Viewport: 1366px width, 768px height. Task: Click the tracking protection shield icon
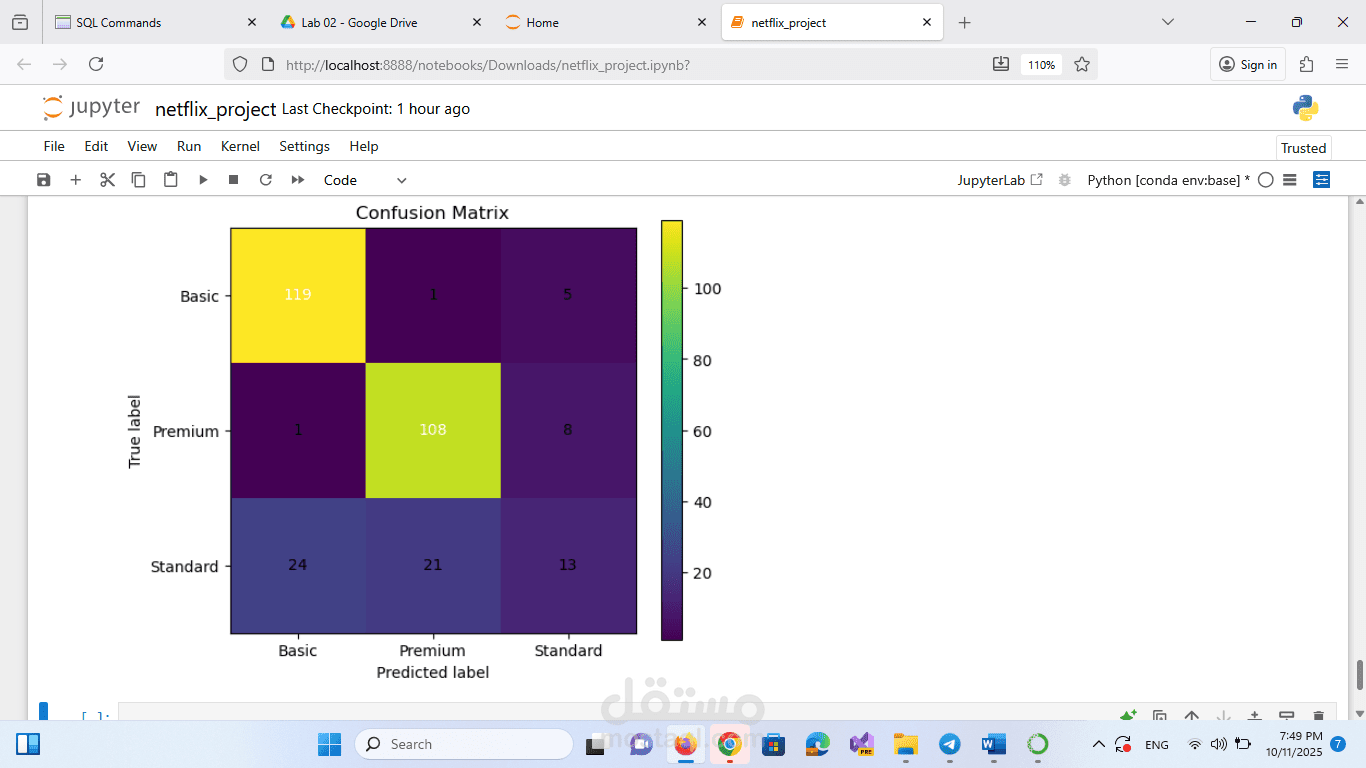[x=240, y=64]
